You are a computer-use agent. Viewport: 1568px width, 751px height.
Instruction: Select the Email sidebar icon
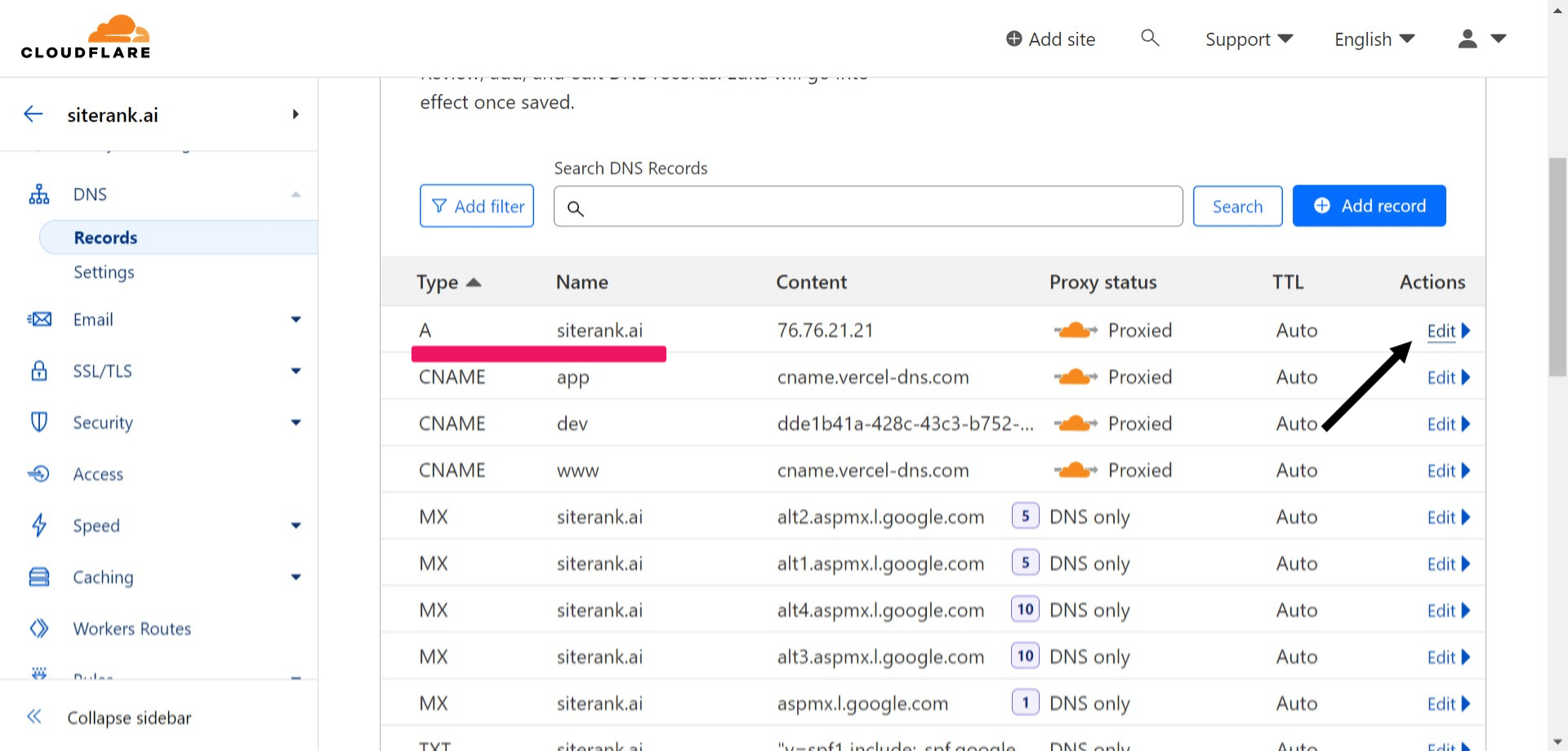click(38, 319)
